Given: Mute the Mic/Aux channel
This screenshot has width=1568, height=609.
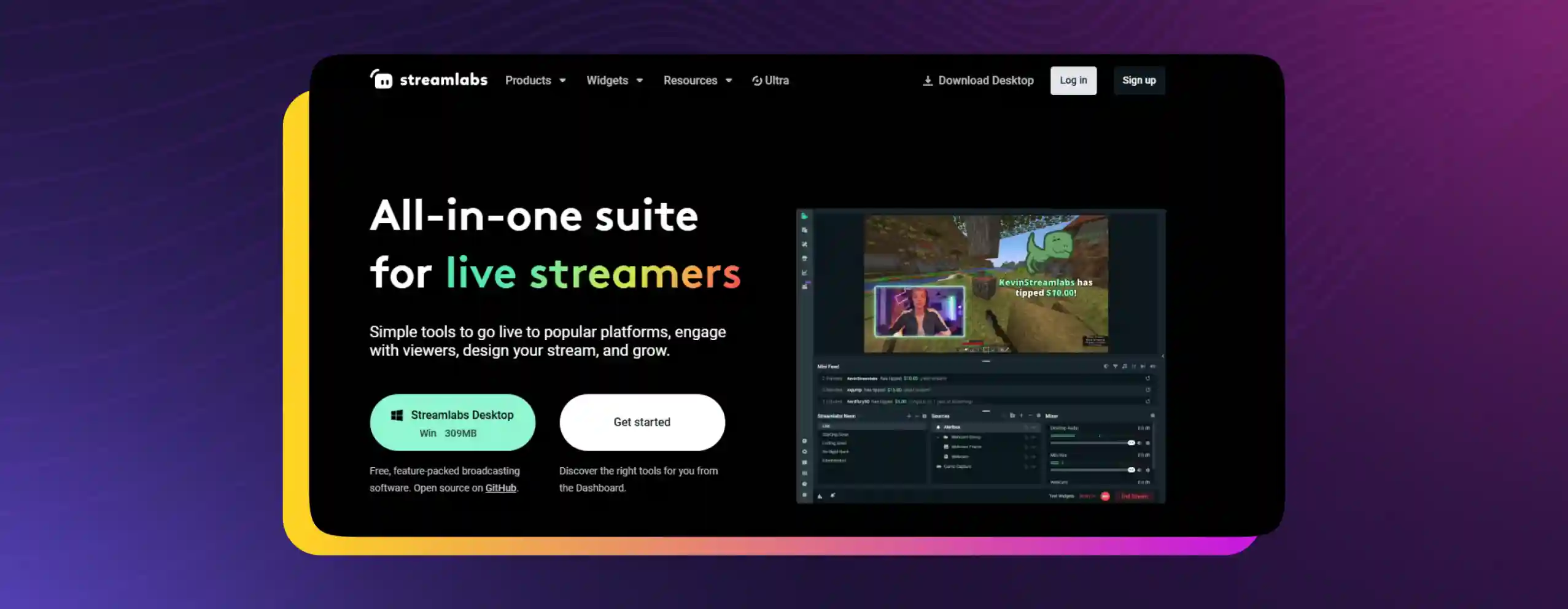Looking at the screenshot, I should [x=1139, y=470].
